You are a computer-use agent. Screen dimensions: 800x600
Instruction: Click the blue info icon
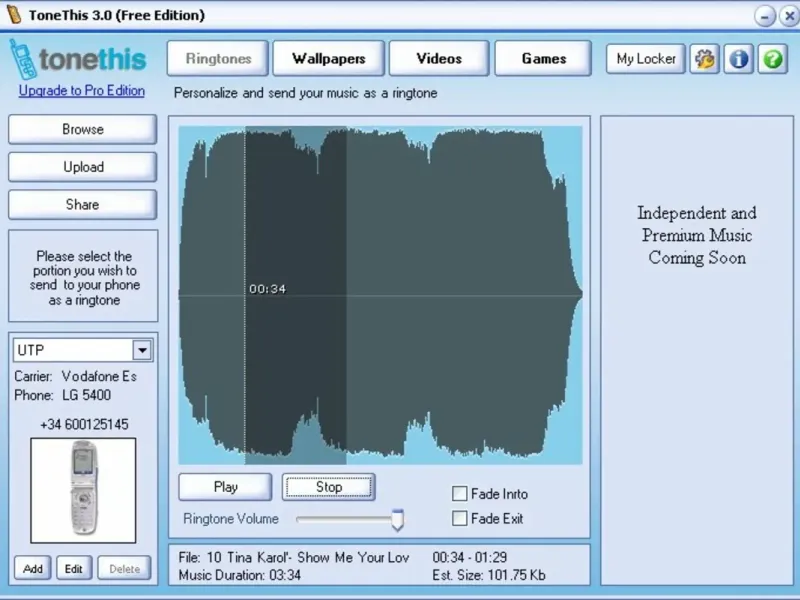[738, 59]
